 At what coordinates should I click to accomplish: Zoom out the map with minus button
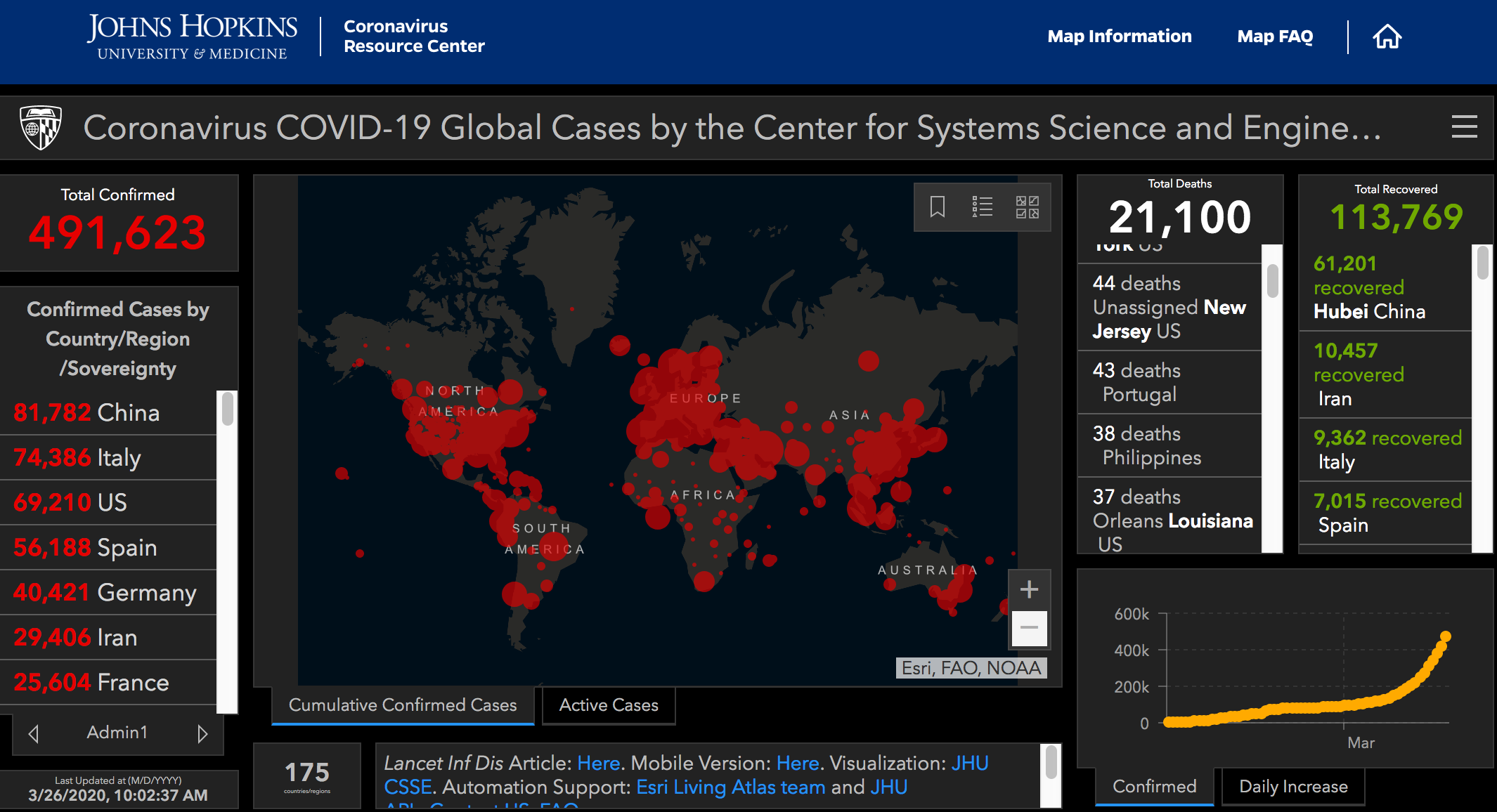tap(1029, 628)
